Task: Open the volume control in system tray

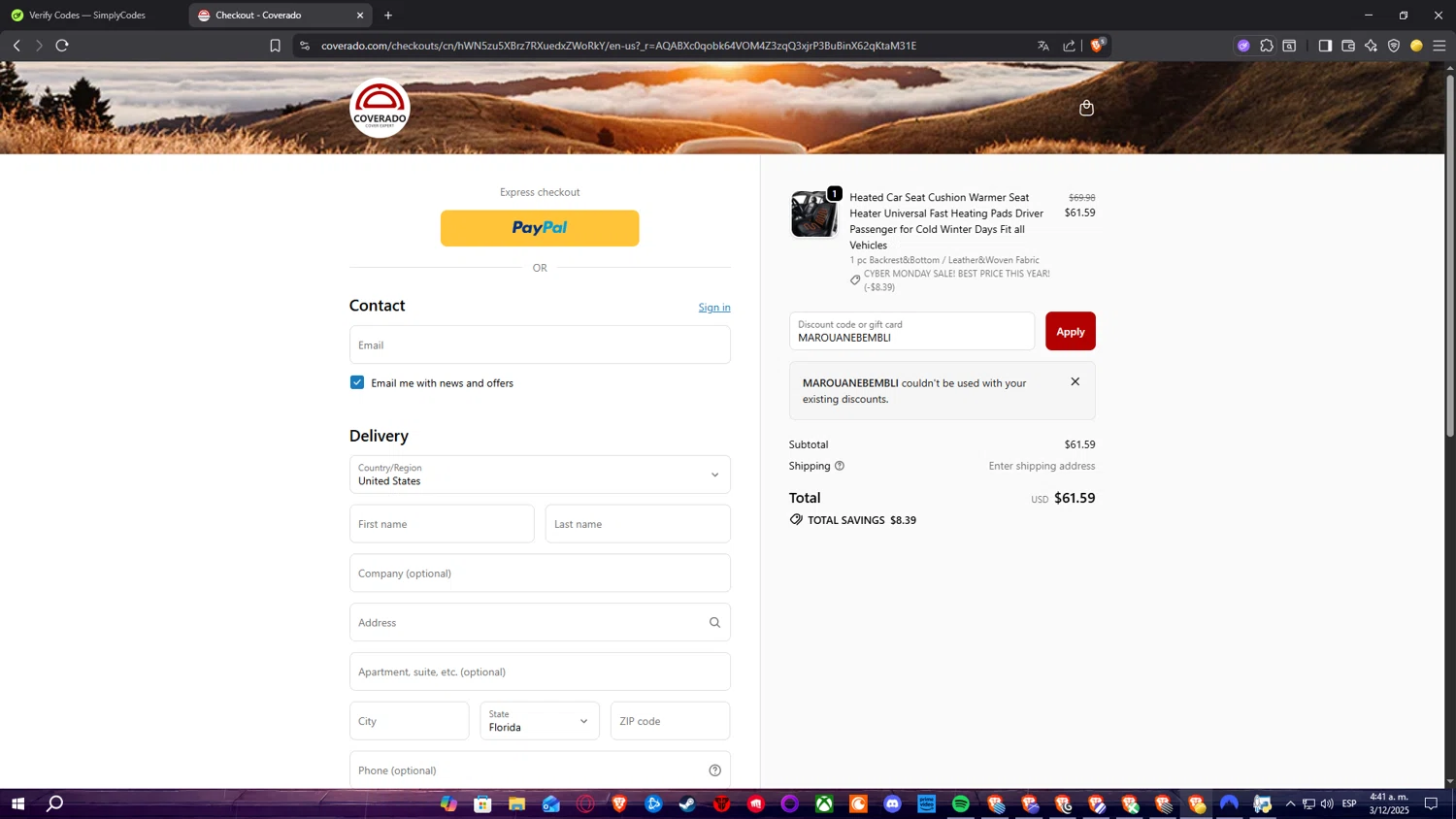Action: click(x=1327, y=803)
